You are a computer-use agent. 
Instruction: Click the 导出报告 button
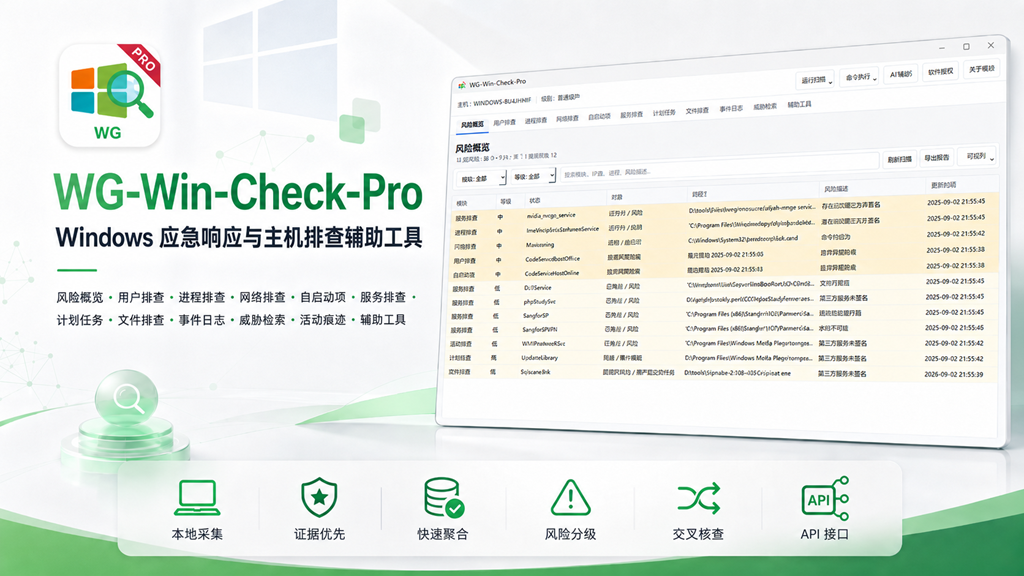tap(936, 157)
